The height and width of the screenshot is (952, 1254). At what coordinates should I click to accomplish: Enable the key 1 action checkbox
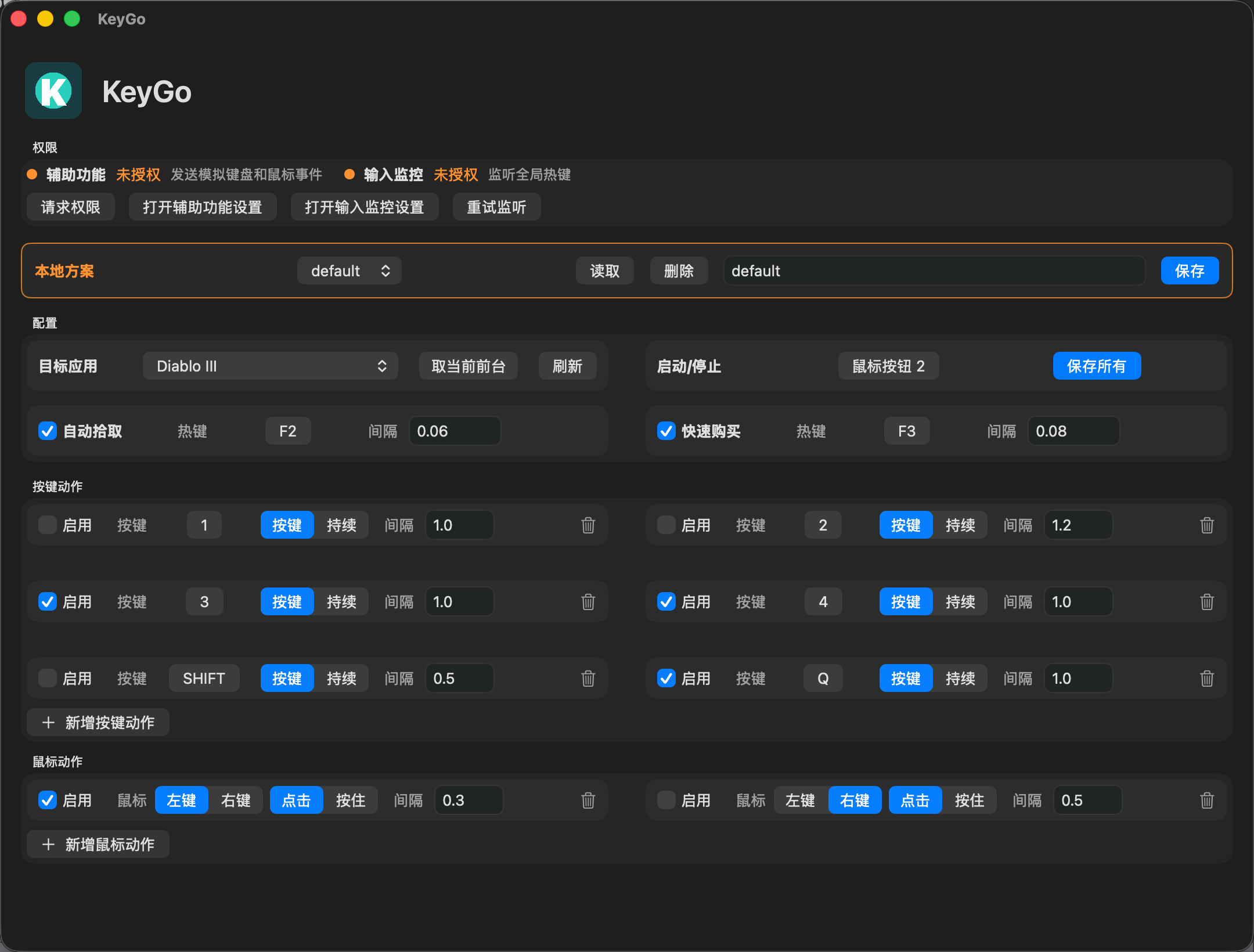pos(48,525)
